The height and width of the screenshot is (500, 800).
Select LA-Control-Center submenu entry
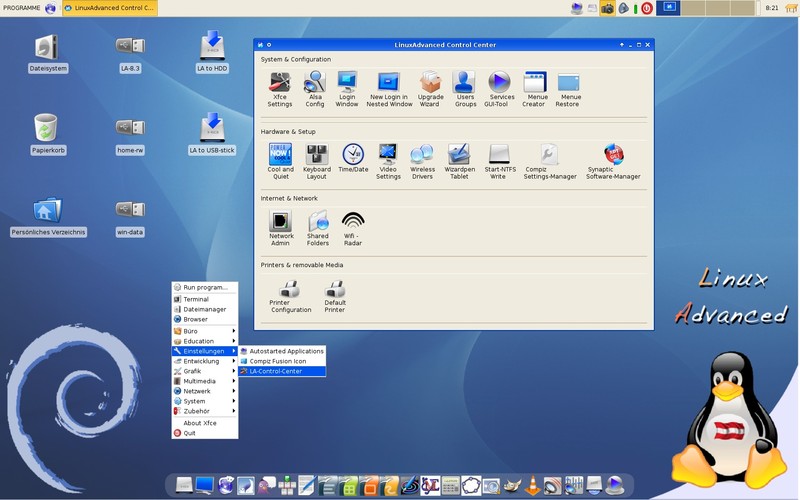click(282, 371)
